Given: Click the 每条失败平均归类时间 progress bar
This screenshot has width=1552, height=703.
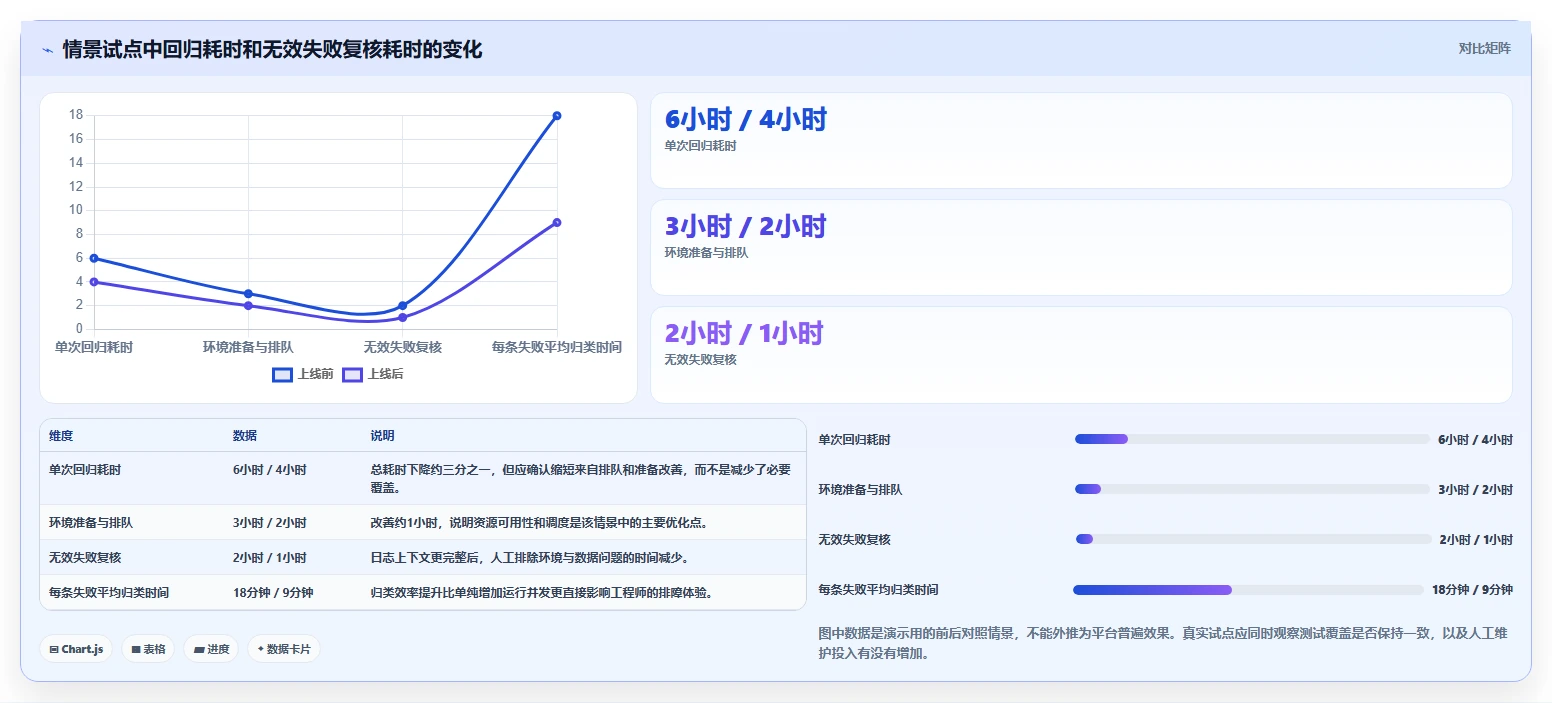Looking at the screenshot, I should click(1248, 590).
